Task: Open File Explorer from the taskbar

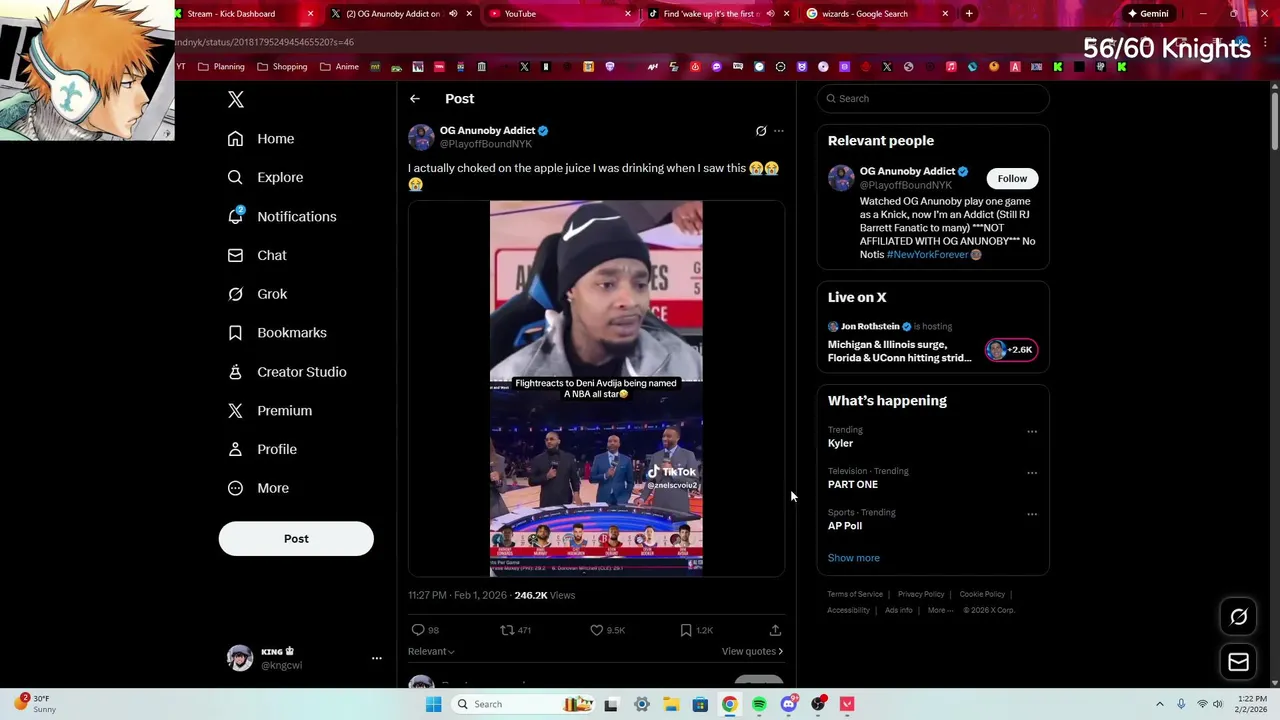Action: click(671, 705)
